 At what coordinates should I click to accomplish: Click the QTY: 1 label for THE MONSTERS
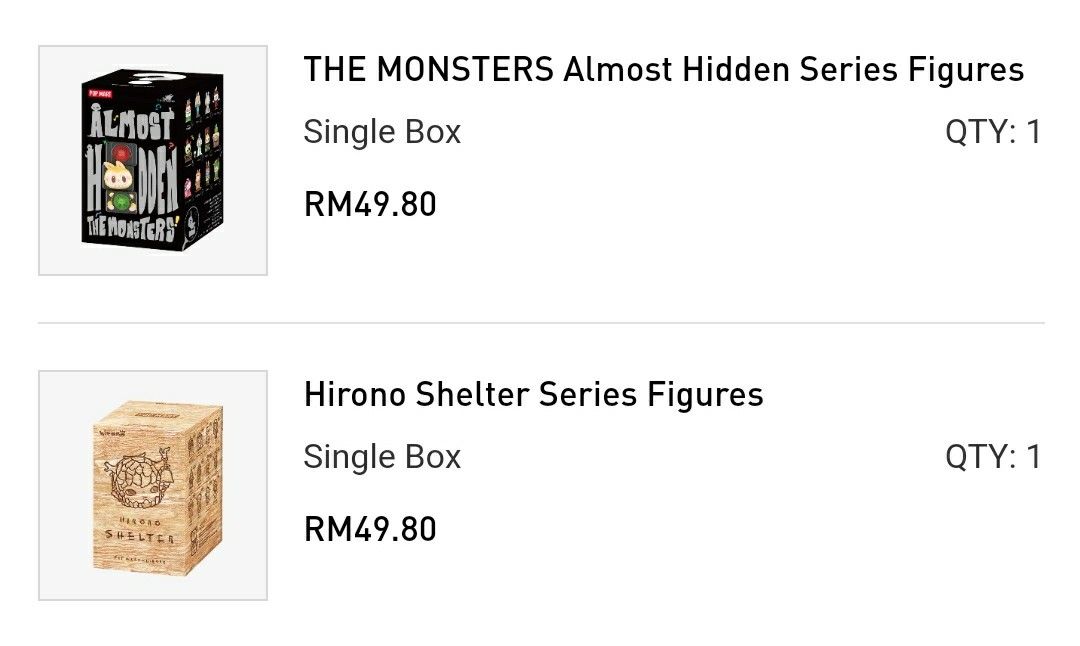(992, 132)
